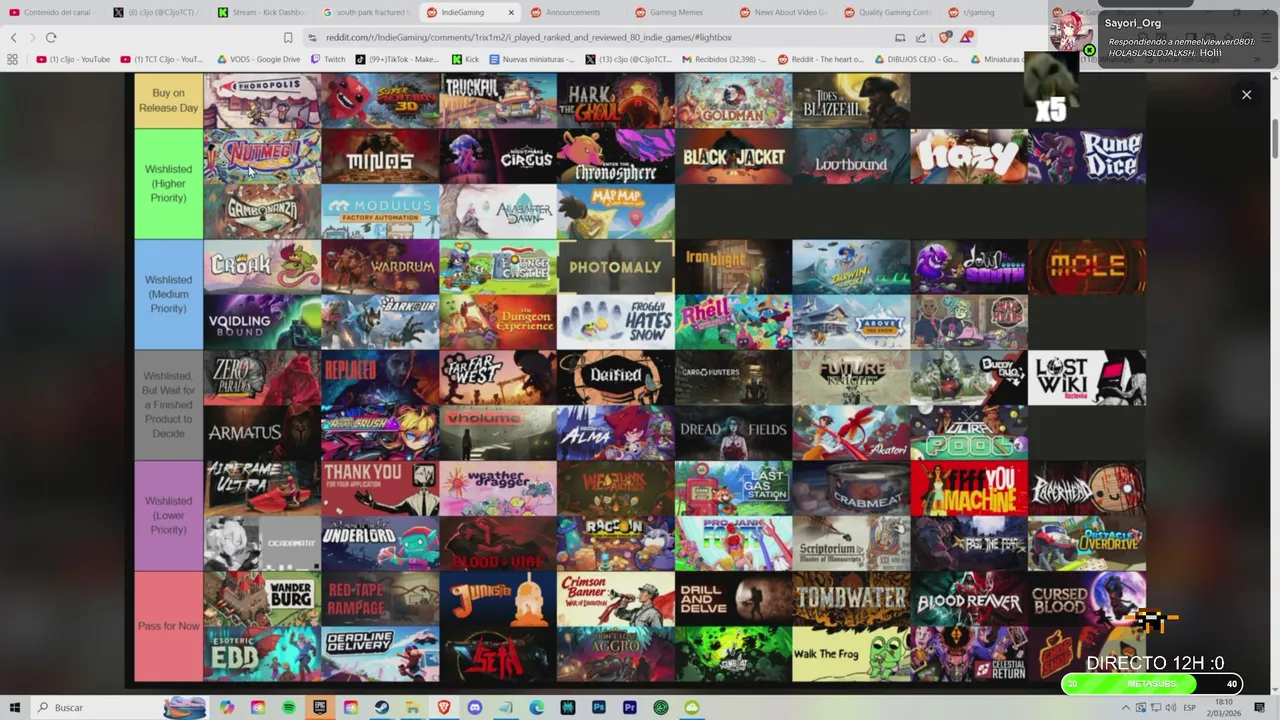1280x720 pixels.
Task: Click the Last Gas Station thumbnail
Action: click(733, 488)
